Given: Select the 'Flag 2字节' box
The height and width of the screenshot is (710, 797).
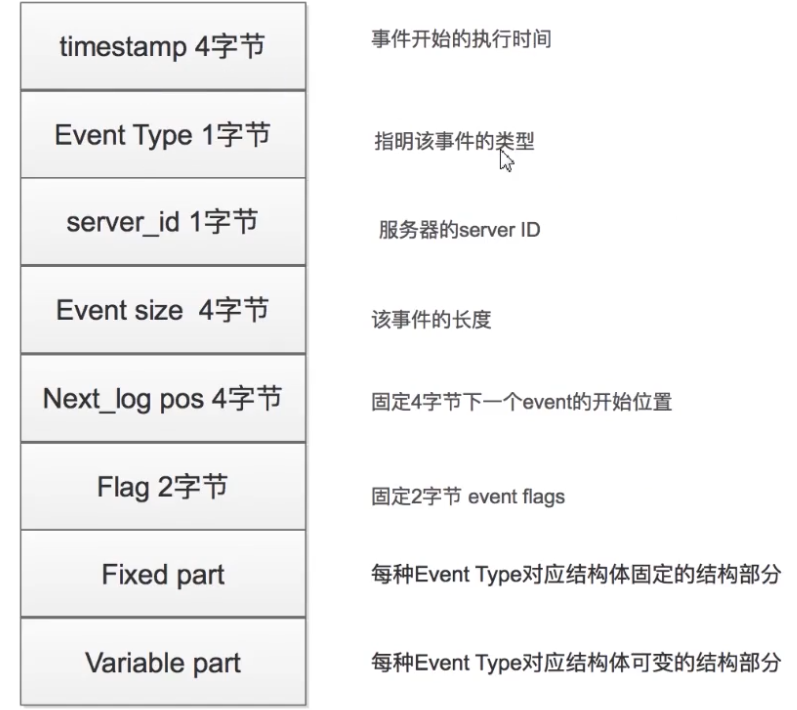Looking at the screenshot, I should (163, 486).
